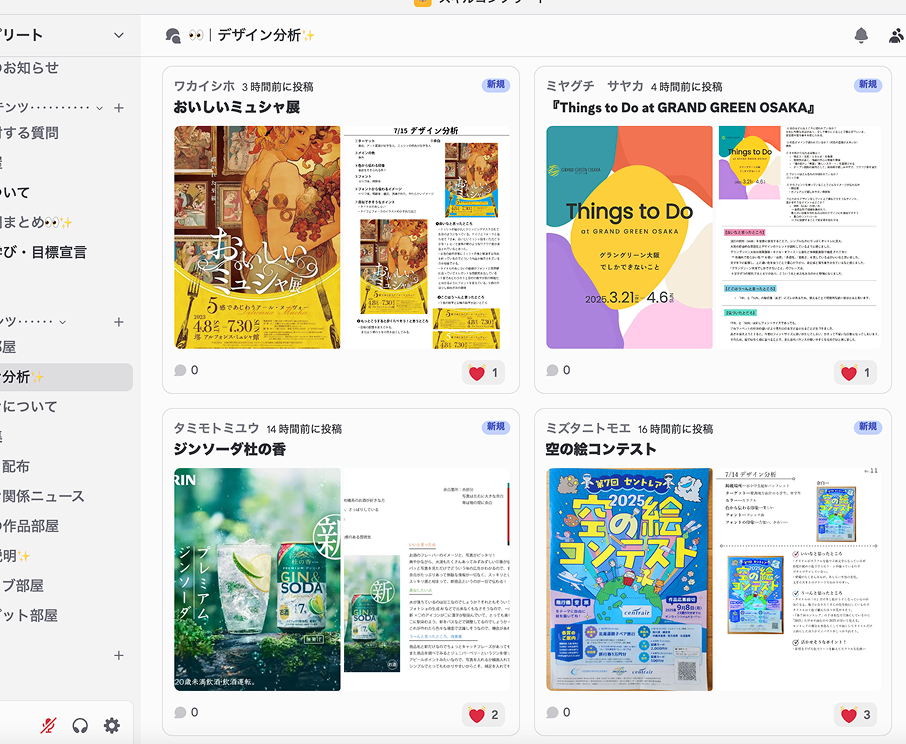Open the 空の絵コンテスト poster thumbnail

click(x=628, y=579)
